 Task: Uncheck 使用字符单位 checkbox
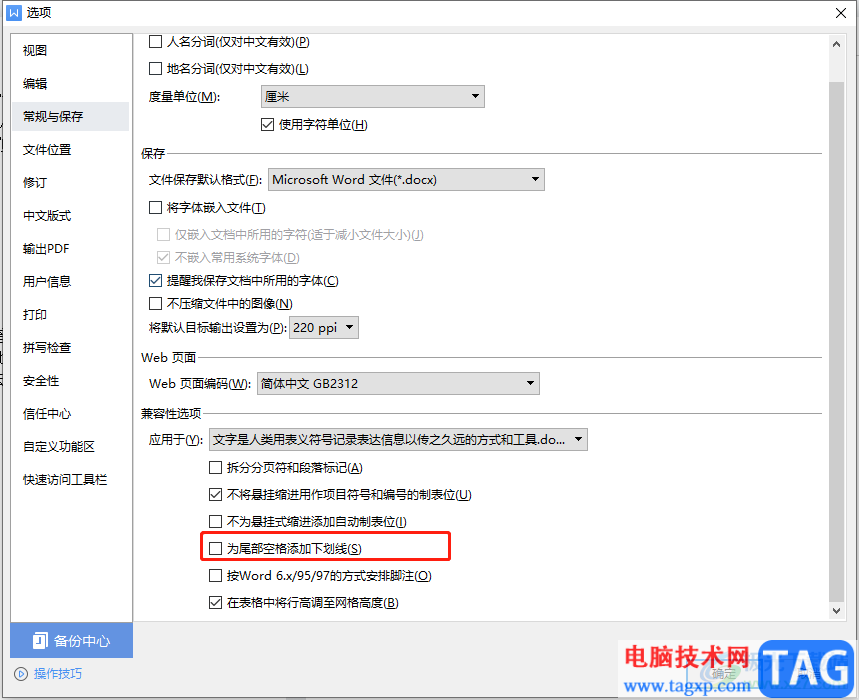point(267,124)
